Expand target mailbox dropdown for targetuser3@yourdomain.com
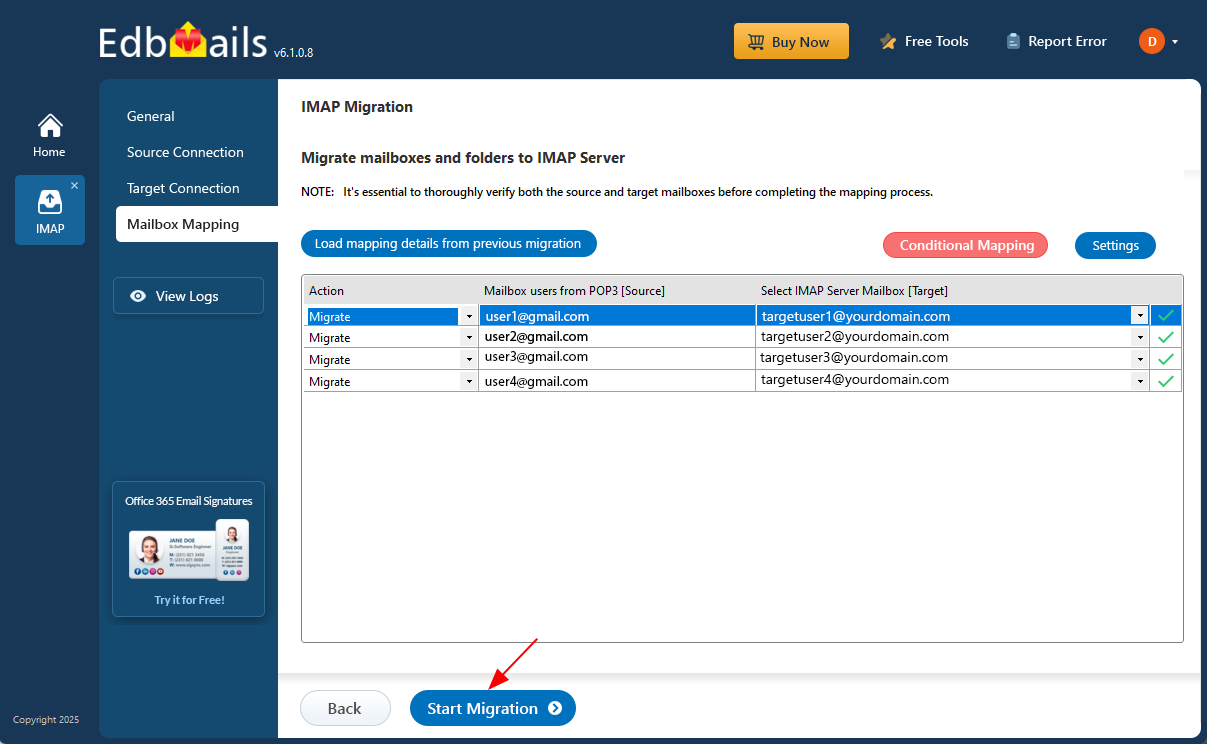Image resolution: width=1207 pixels, height=744 pixels. (1139, 359)
